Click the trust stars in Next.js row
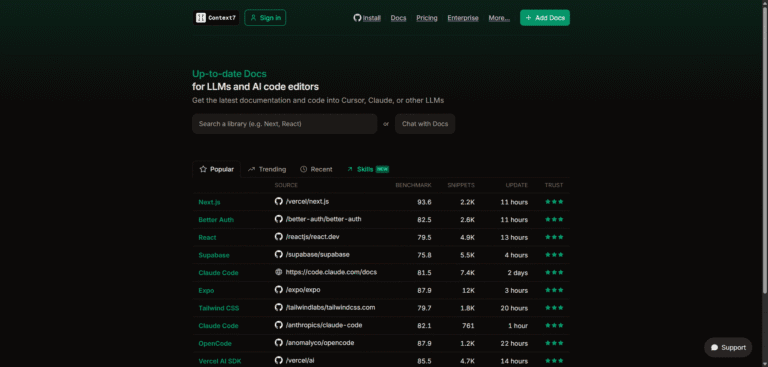This screenshot has width=768, height=367. tap(554, 201)
